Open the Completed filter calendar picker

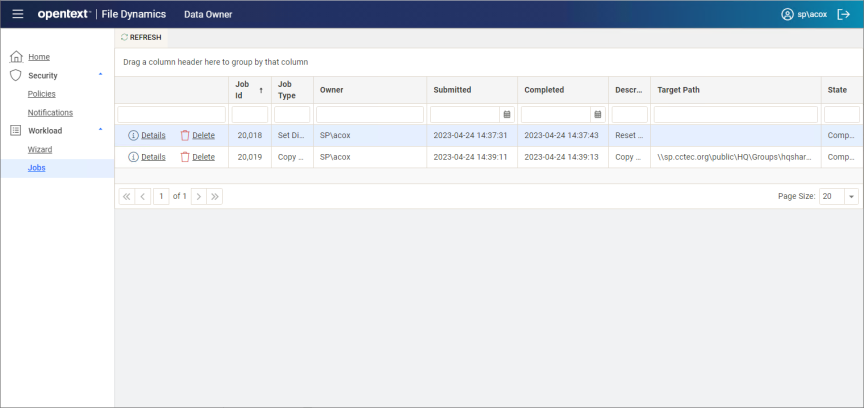point(598,115)
